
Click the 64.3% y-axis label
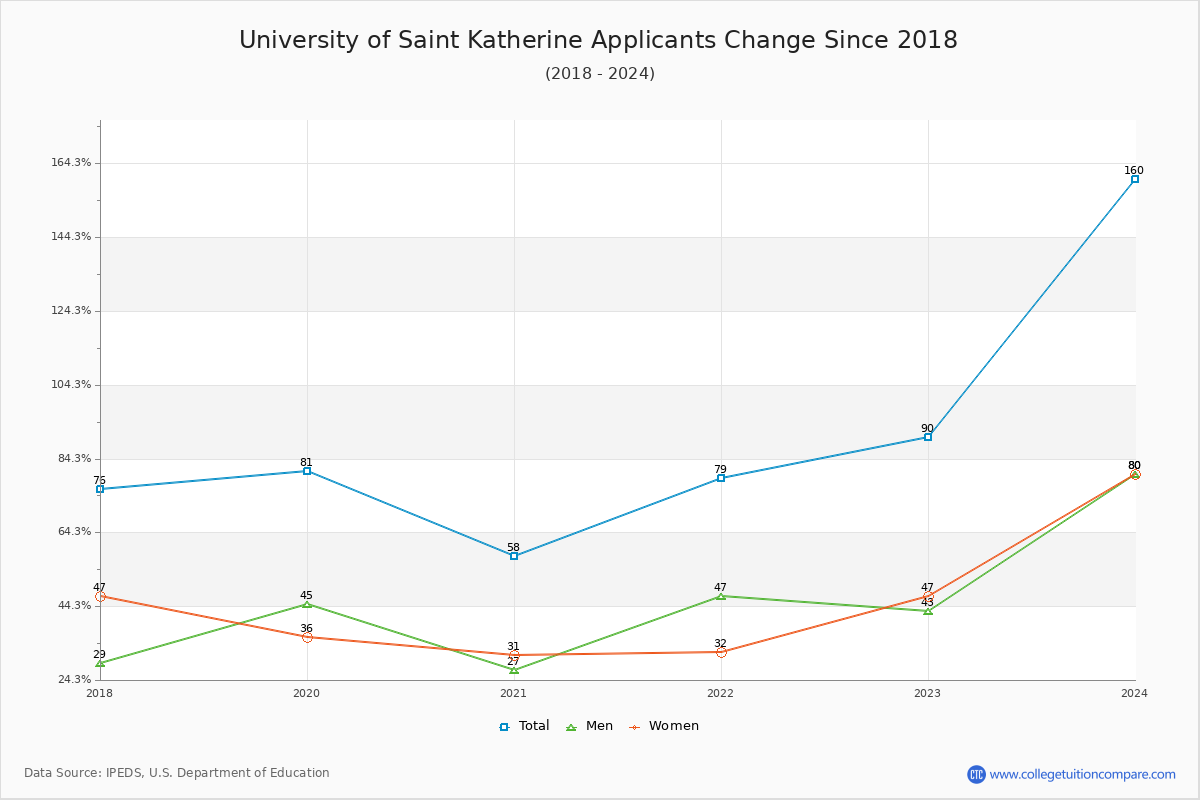click(76, 532)
